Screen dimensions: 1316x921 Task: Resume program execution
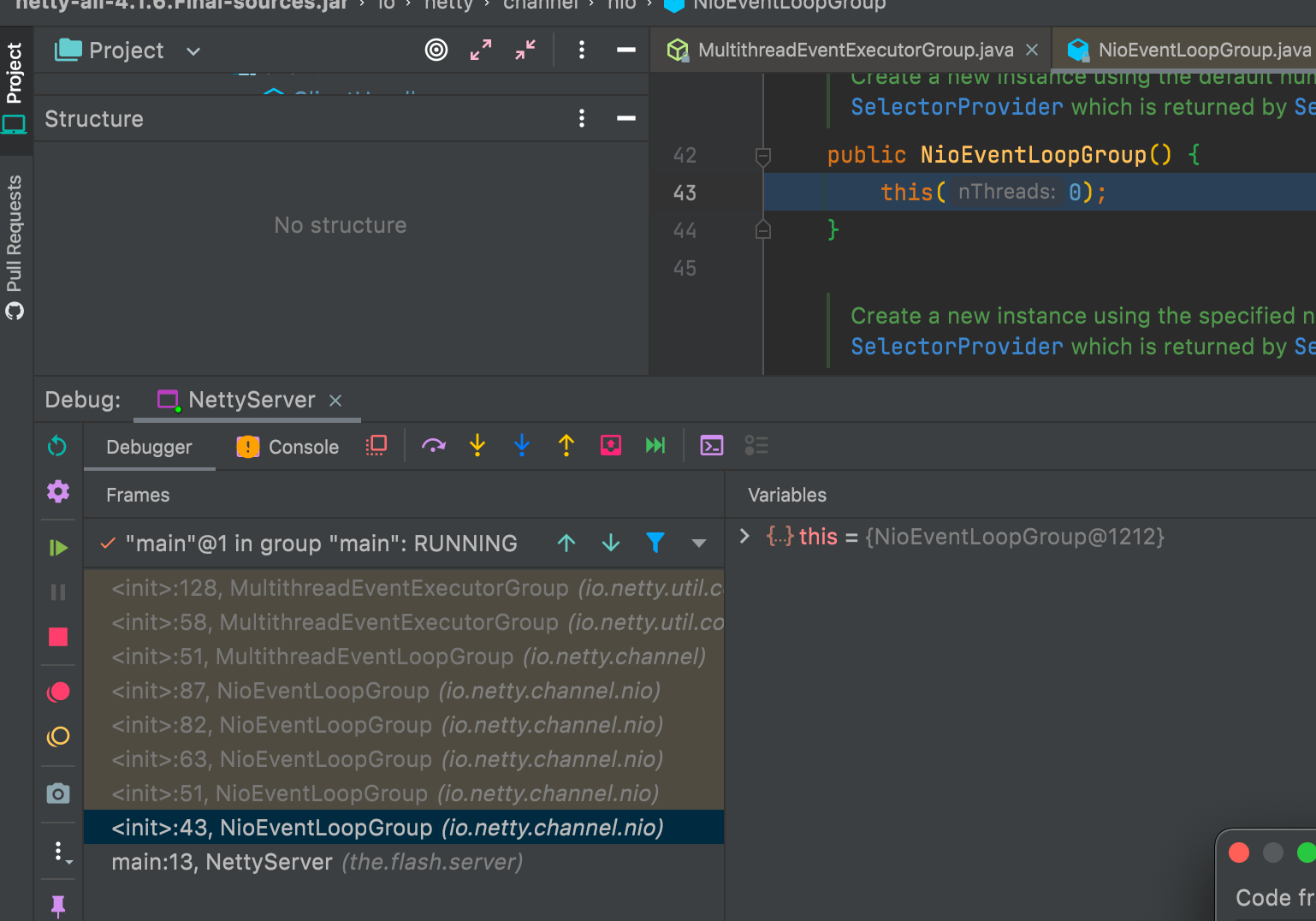click(x=58, y=548)
